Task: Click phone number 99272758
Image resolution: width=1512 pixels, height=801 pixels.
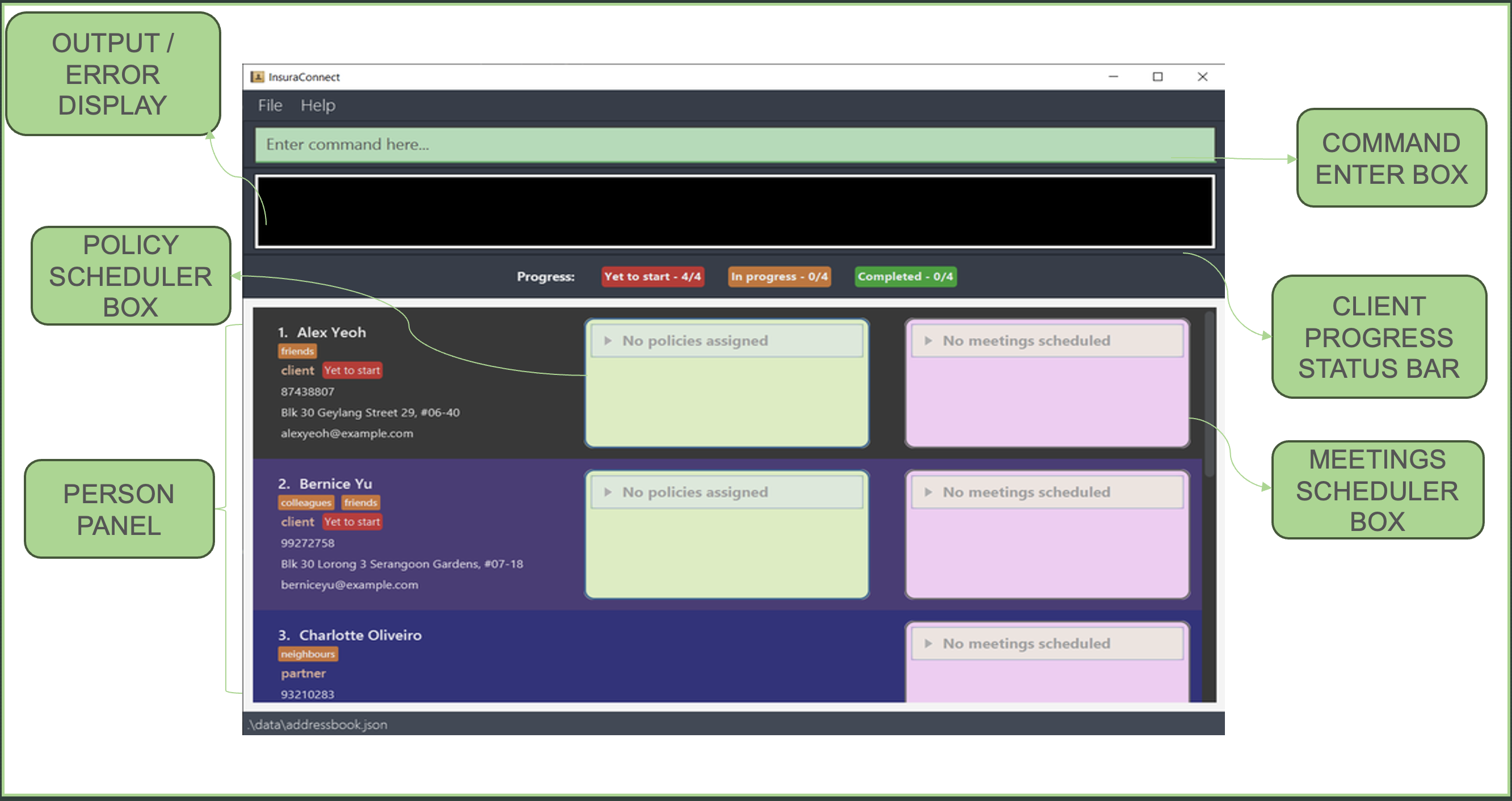Action: (x=308, y=543)
